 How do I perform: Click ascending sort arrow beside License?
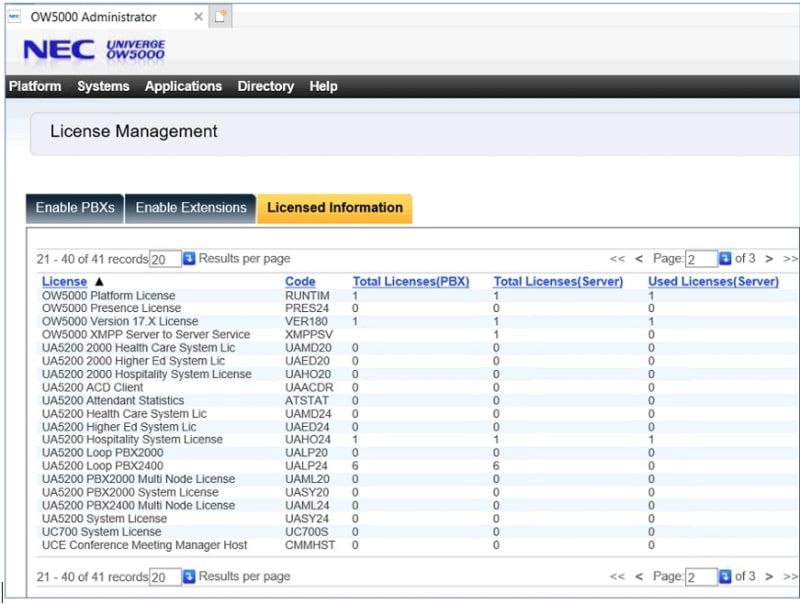tap(99, 282)
